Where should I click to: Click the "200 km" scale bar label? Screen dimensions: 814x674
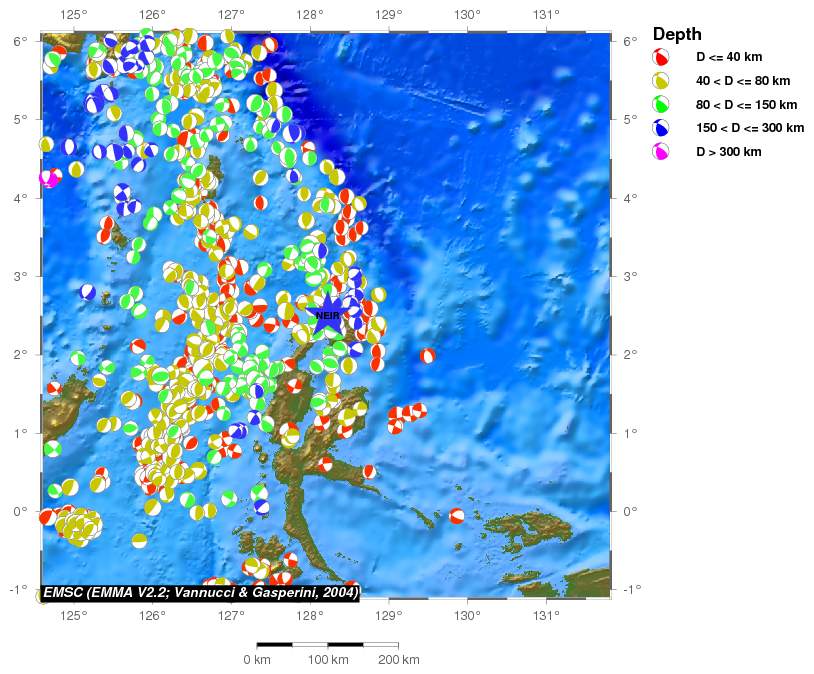(x=398, y=660)
